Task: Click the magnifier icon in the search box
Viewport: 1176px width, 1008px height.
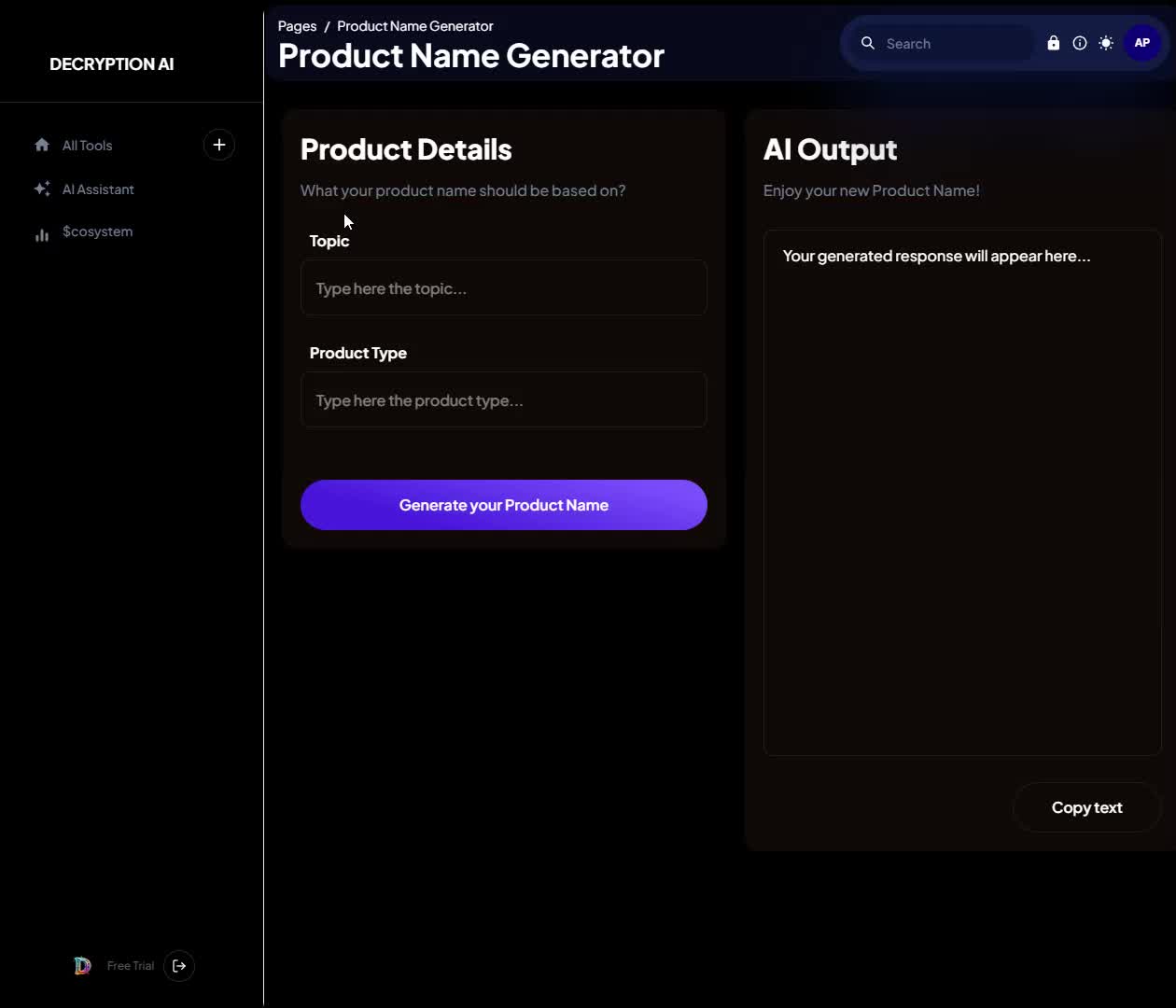Action: (868, 43)
